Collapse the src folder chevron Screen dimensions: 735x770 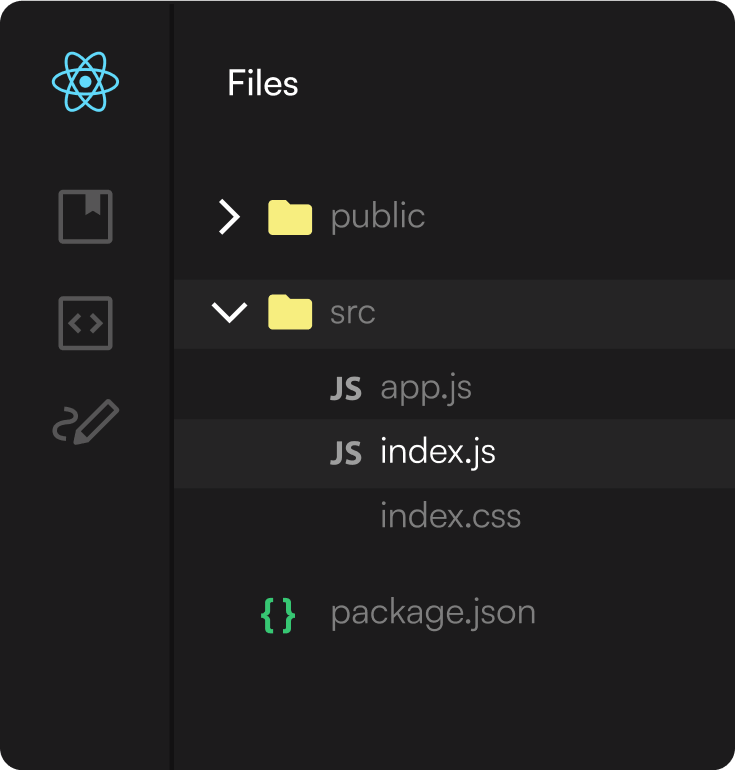[x=230, y=313]
